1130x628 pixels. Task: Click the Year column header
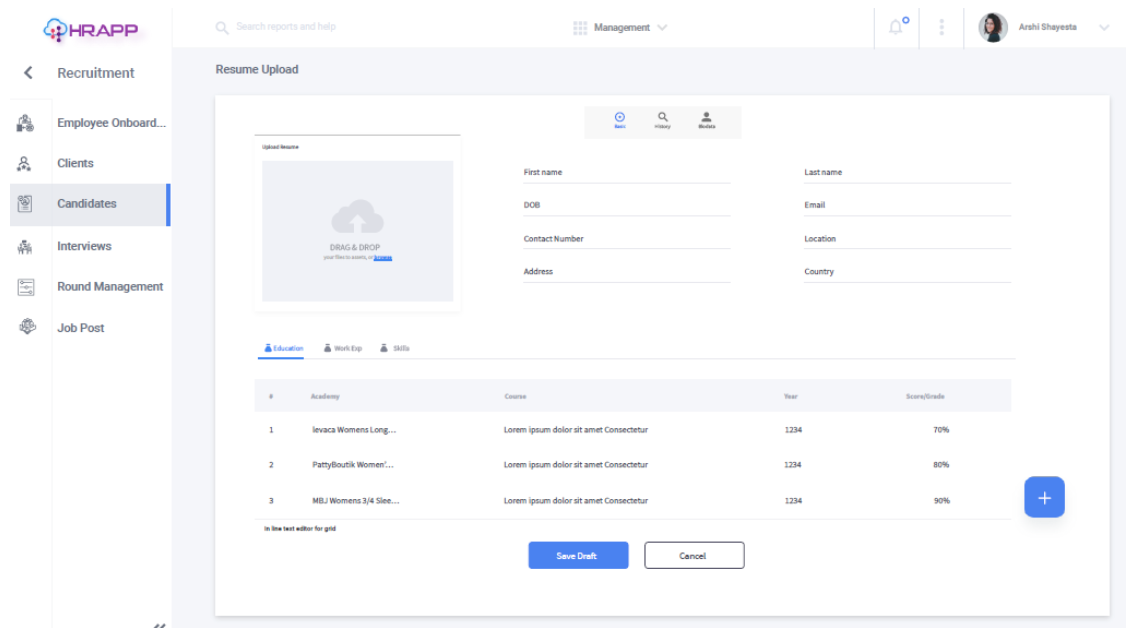pyautogui.click(x=791, y=397)
